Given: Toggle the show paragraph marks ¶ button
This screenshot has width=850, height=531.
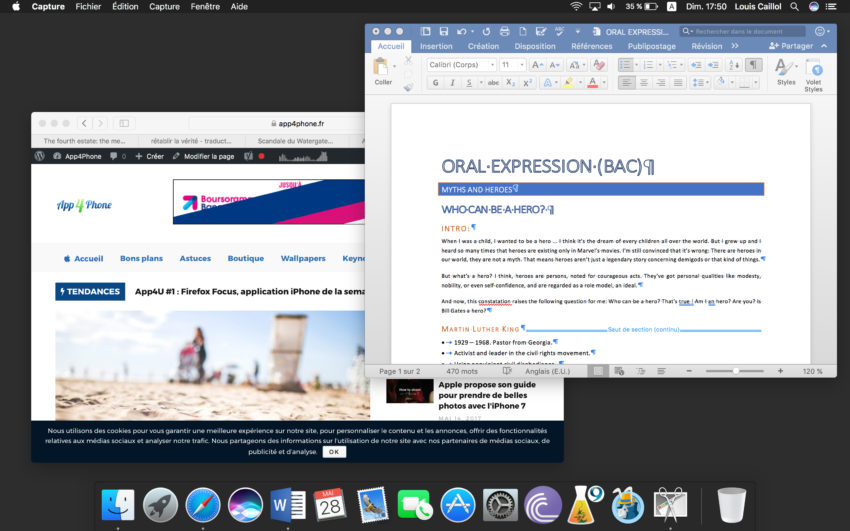Looking at the screenshot, I should tap(753, 65).
